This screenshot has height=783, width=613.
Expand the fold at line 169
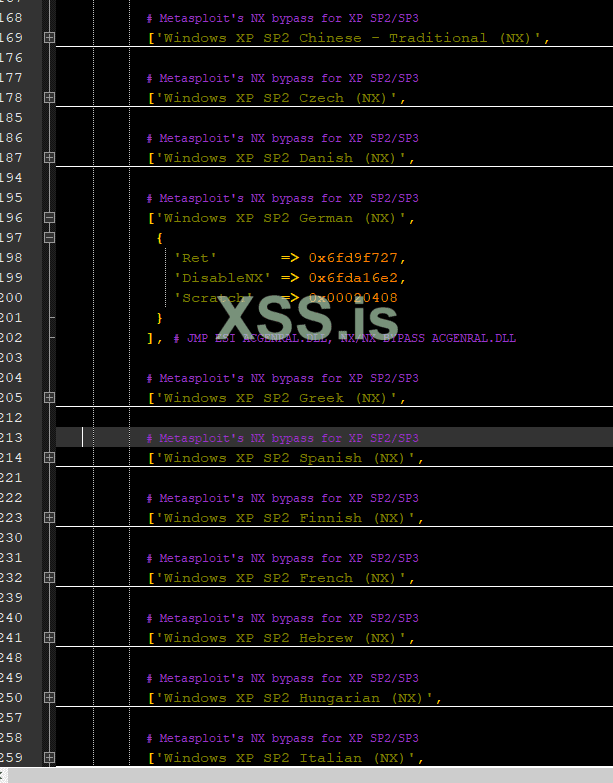coord(49,37)
